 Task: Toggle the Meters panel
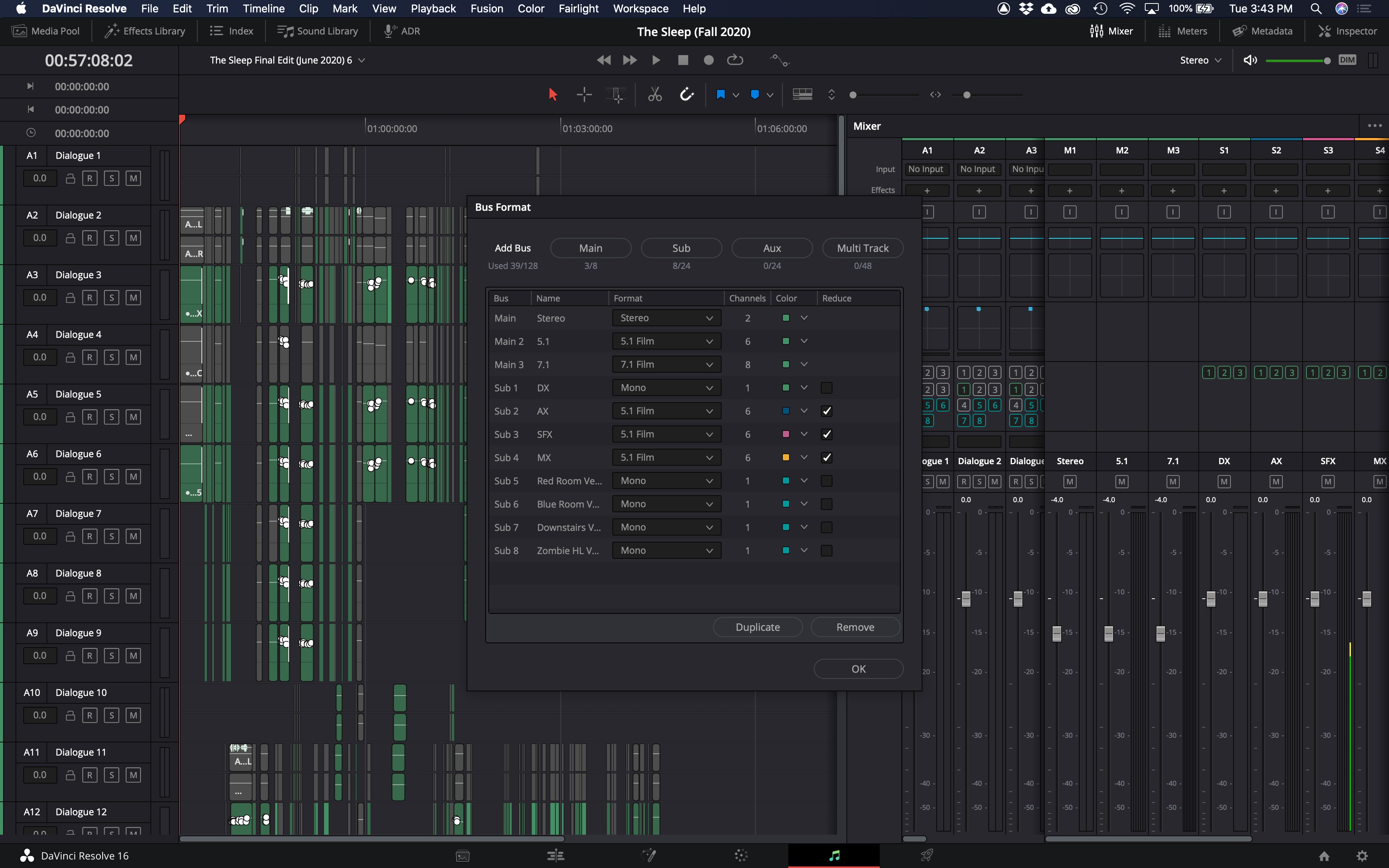click(x=1182, y=31)
